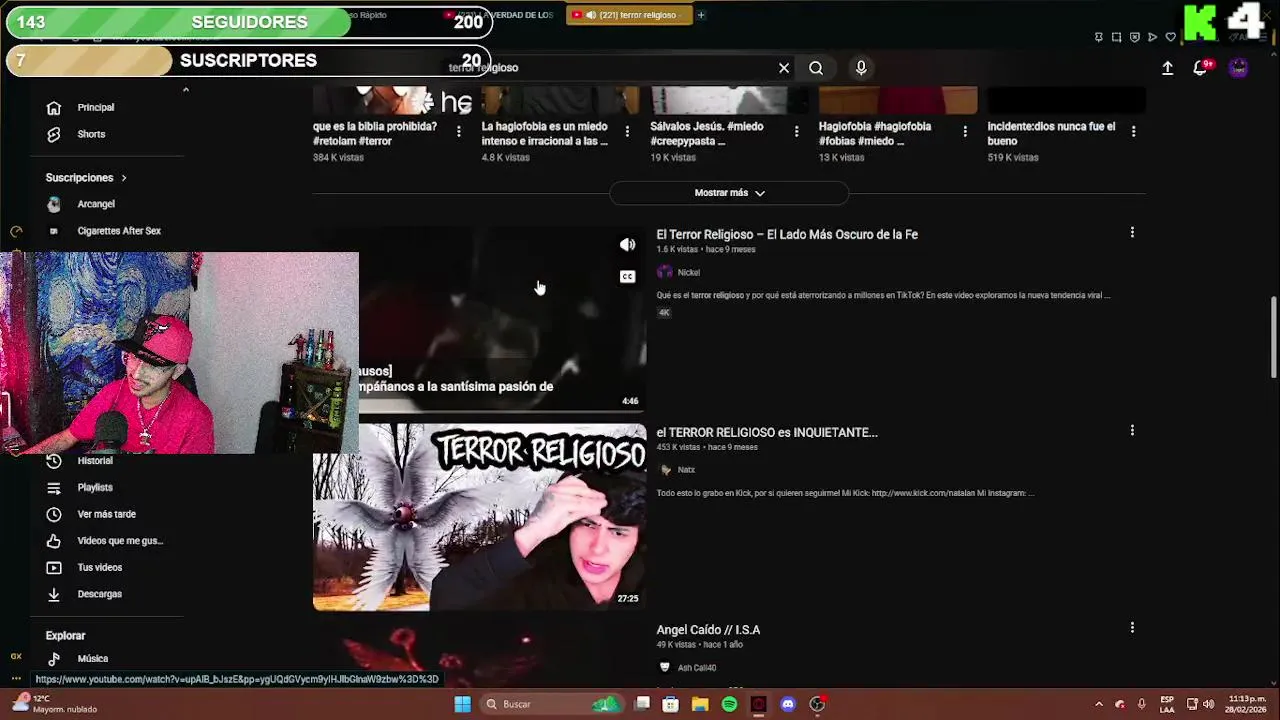Open clock showing 11:13 p.m.

(x=1247, y=704)
